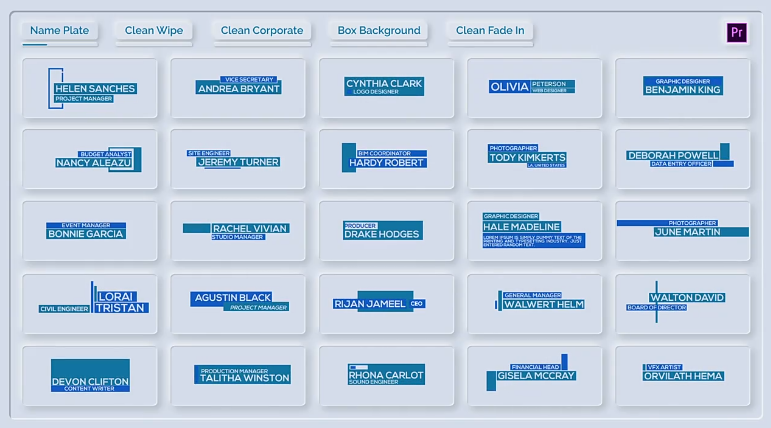771x428 pixels.
Task: Select the Hale Madeline description template
Action: pyautogui.click(x=534, y=231)
